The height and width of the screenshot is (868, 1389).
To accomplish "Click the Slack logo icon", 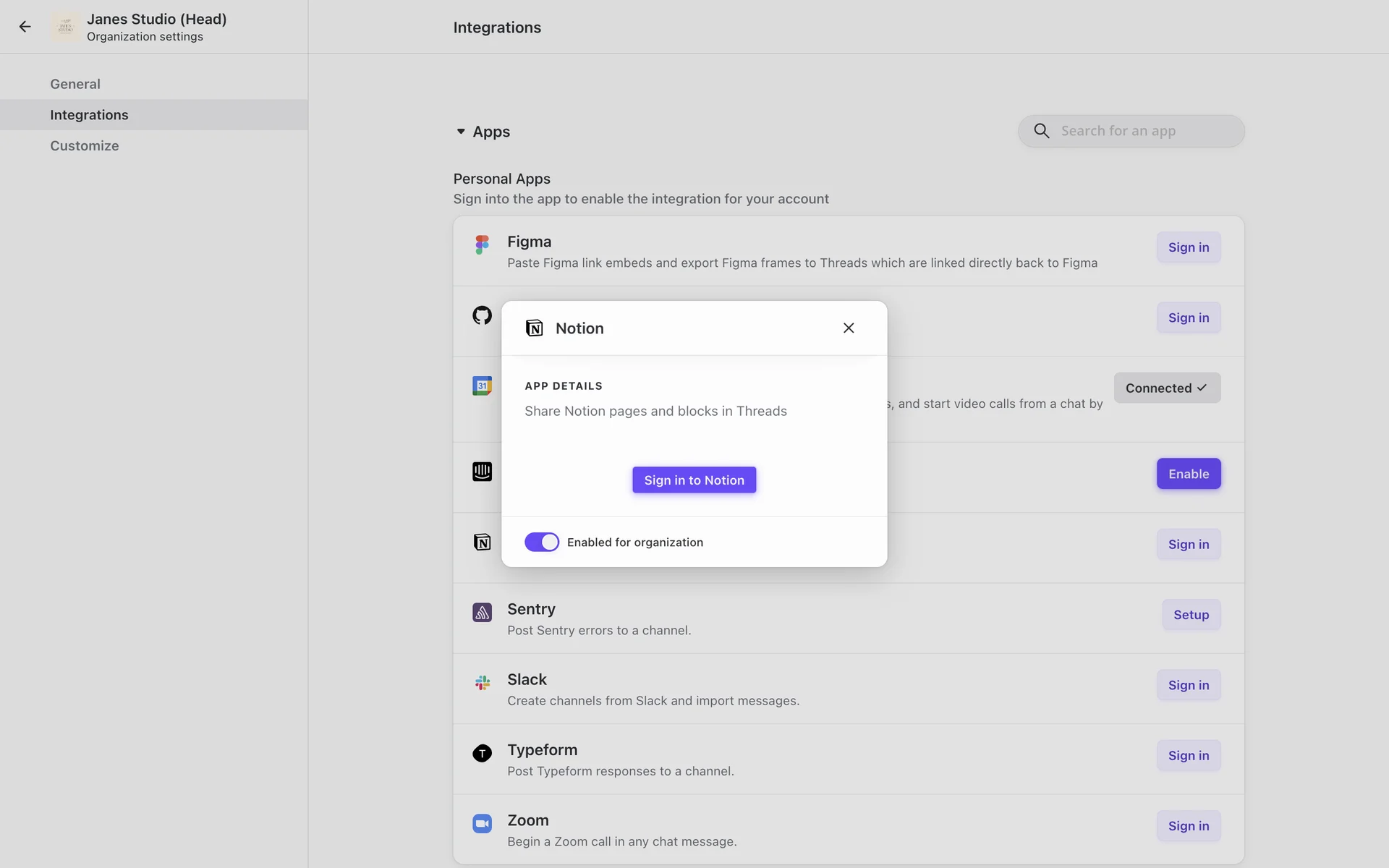I will (x=482, y=683).
